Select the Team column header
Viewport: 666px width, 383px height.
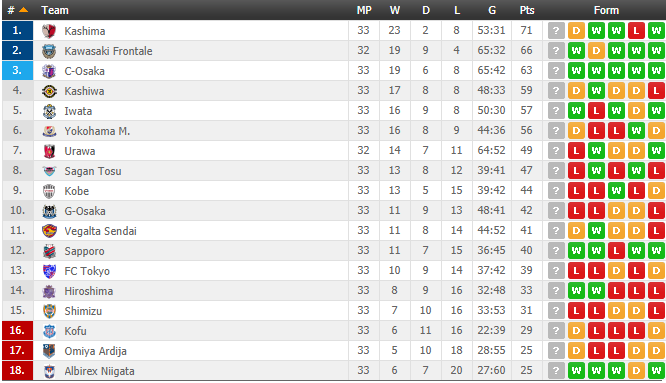(55, 10)
